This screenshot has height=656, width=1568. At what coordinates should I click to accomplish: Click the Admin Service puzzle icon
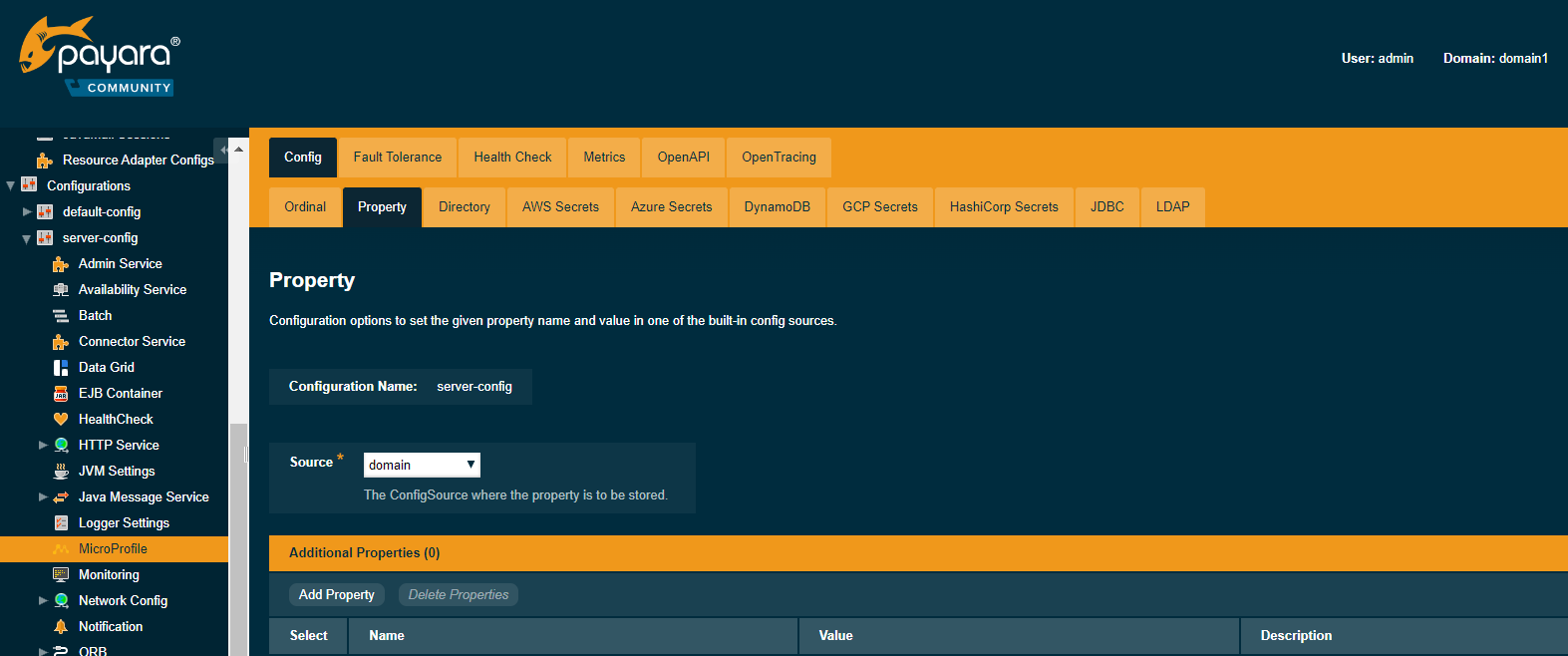pyautogui.click(x=61, y=264)
